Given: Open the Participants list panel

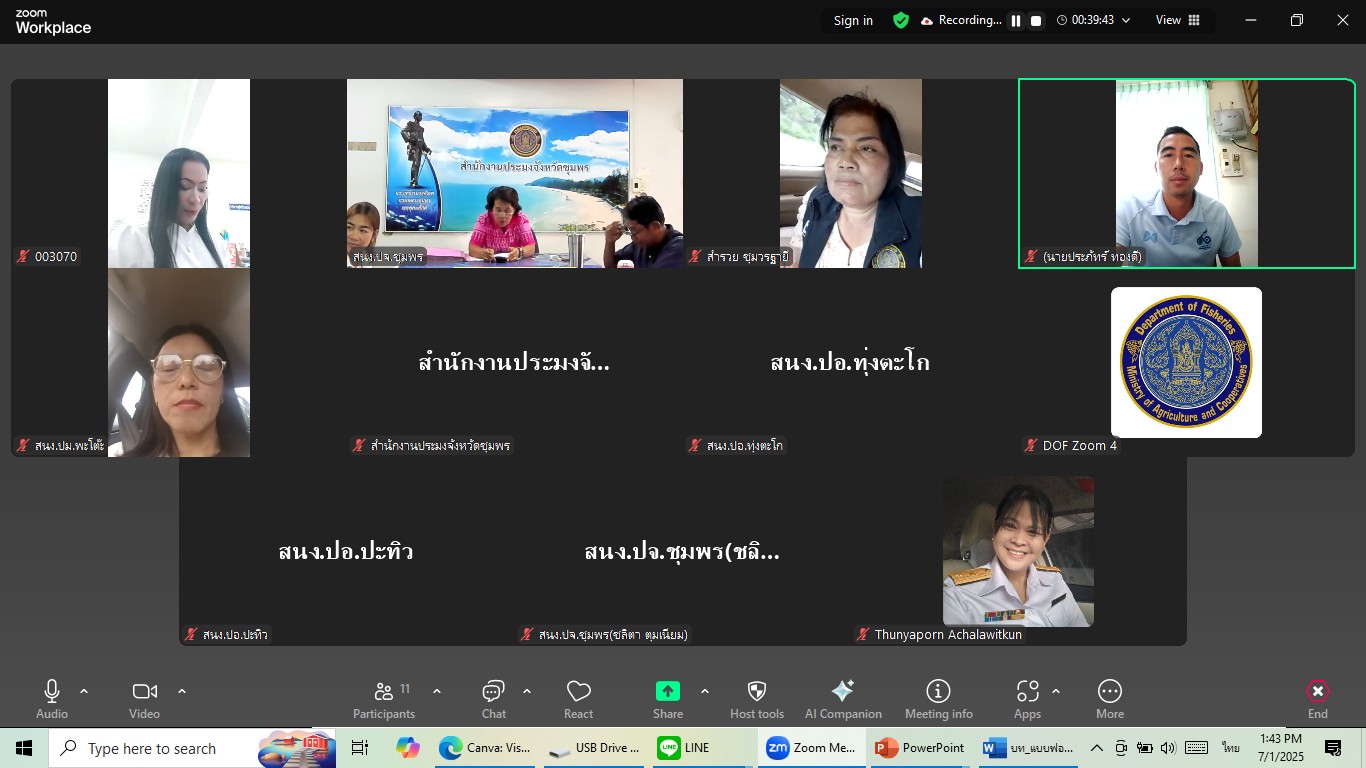Looking at the screenshot, I should click(x=384, y=691).
